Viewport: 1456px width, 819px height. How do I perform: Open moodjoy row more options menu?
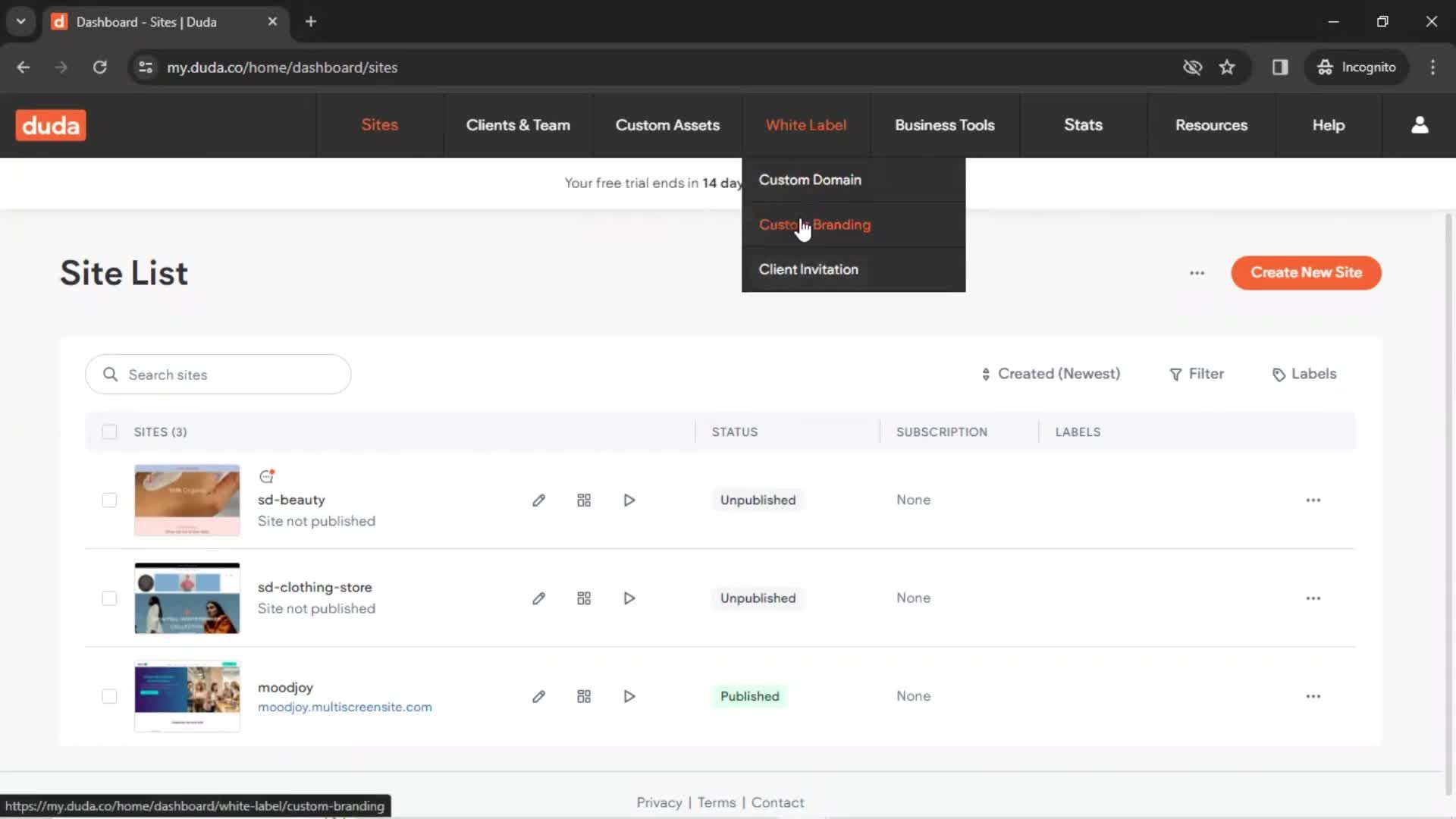point(1313,696)
